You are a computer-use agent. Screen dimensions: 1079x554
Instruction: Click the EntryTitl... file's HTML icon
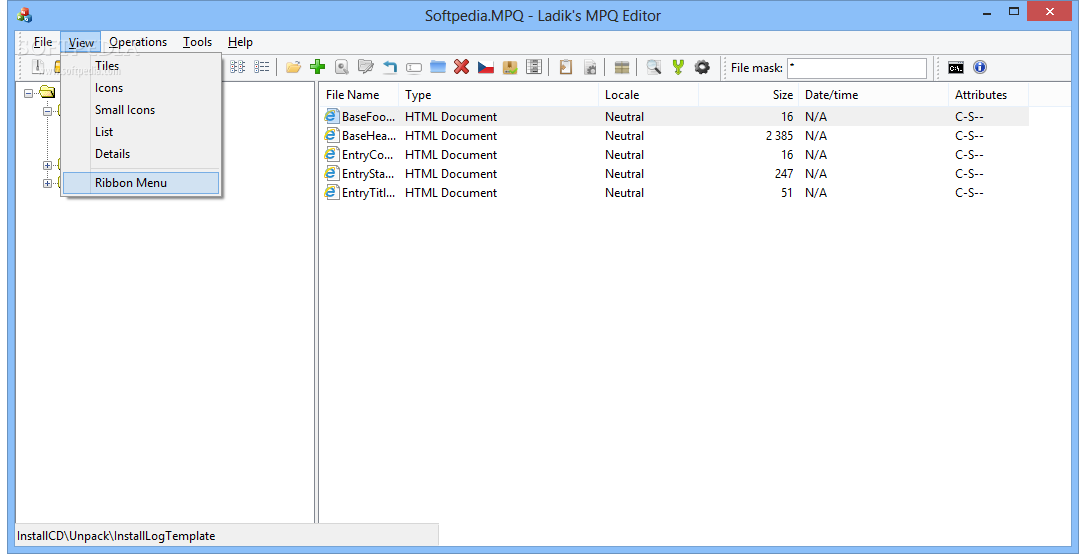(332, 193)
